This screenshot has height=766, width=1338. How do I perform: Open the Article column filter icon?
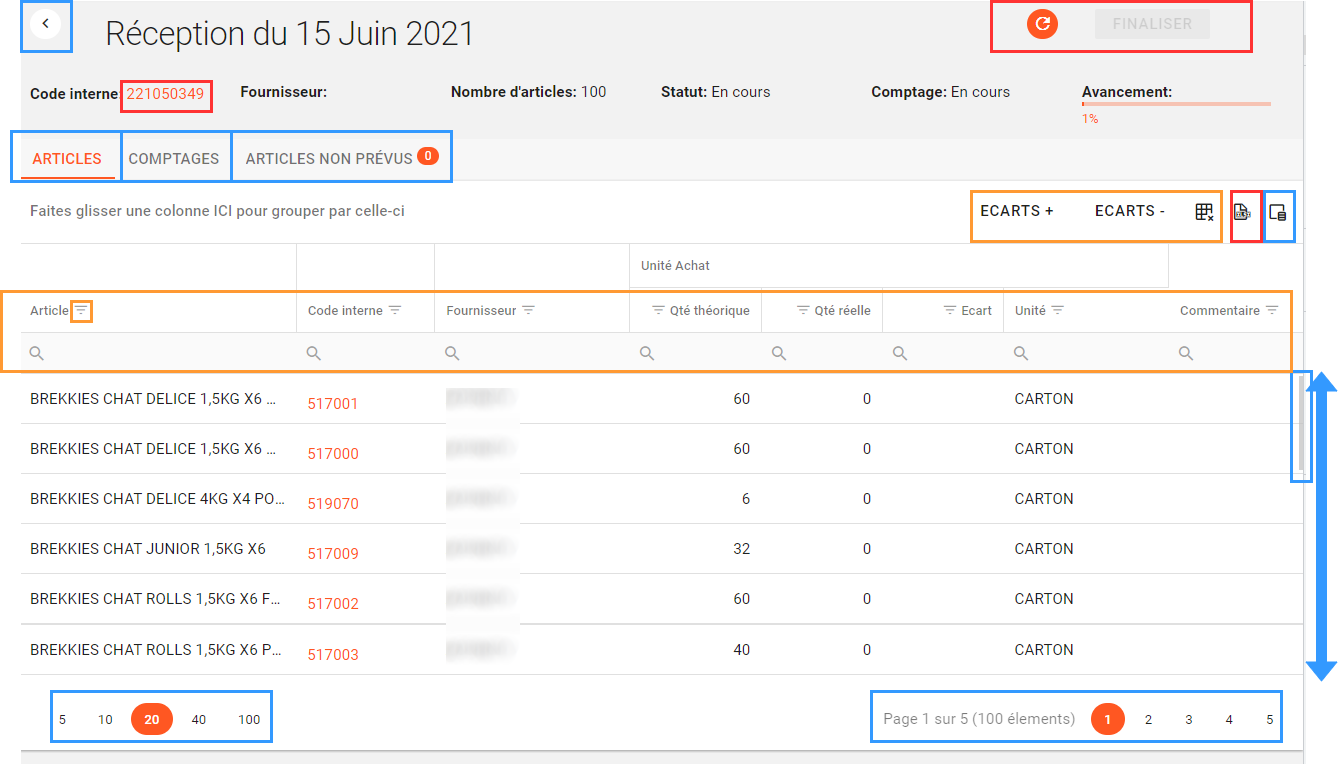coord(81,311)
